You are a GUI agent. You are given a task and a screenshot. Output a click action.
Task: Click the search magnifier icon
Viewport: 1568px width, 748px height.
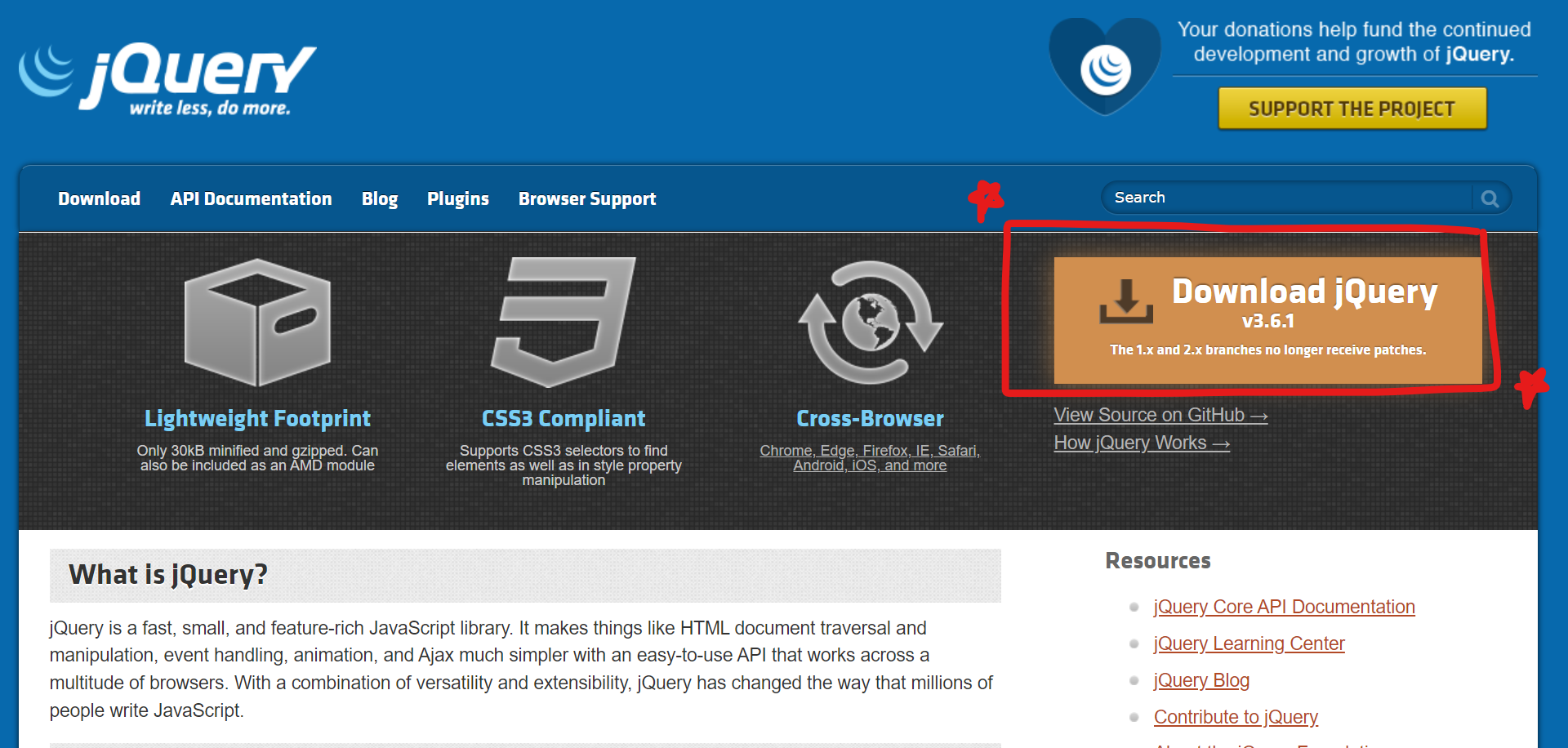click(1490, 198)
